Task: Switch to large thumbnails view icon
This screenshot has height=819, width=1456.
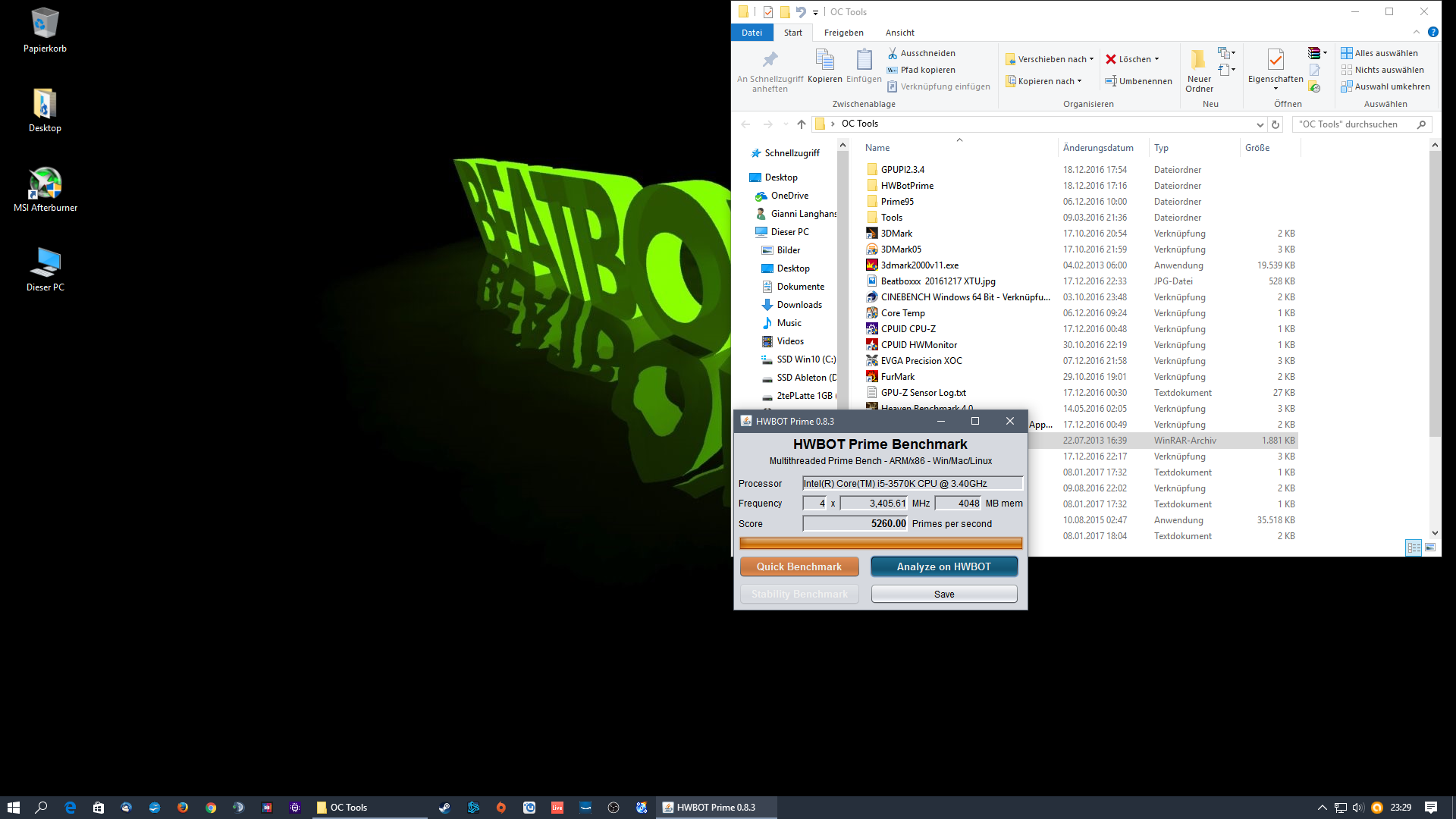Action: click(1430, 548)
